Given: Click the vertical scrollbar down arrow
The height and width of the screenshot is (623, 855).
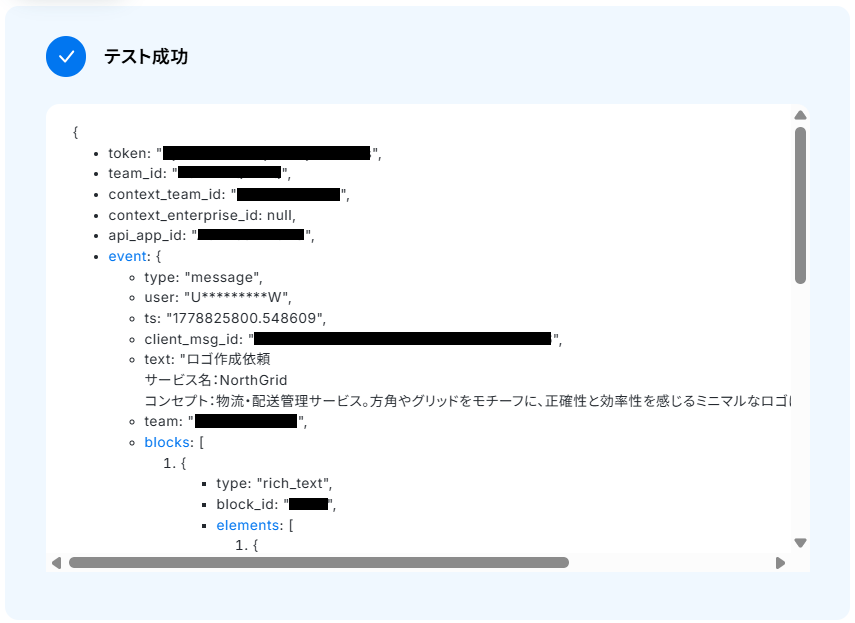Looking at the screenshot, I should coord(800,543).
